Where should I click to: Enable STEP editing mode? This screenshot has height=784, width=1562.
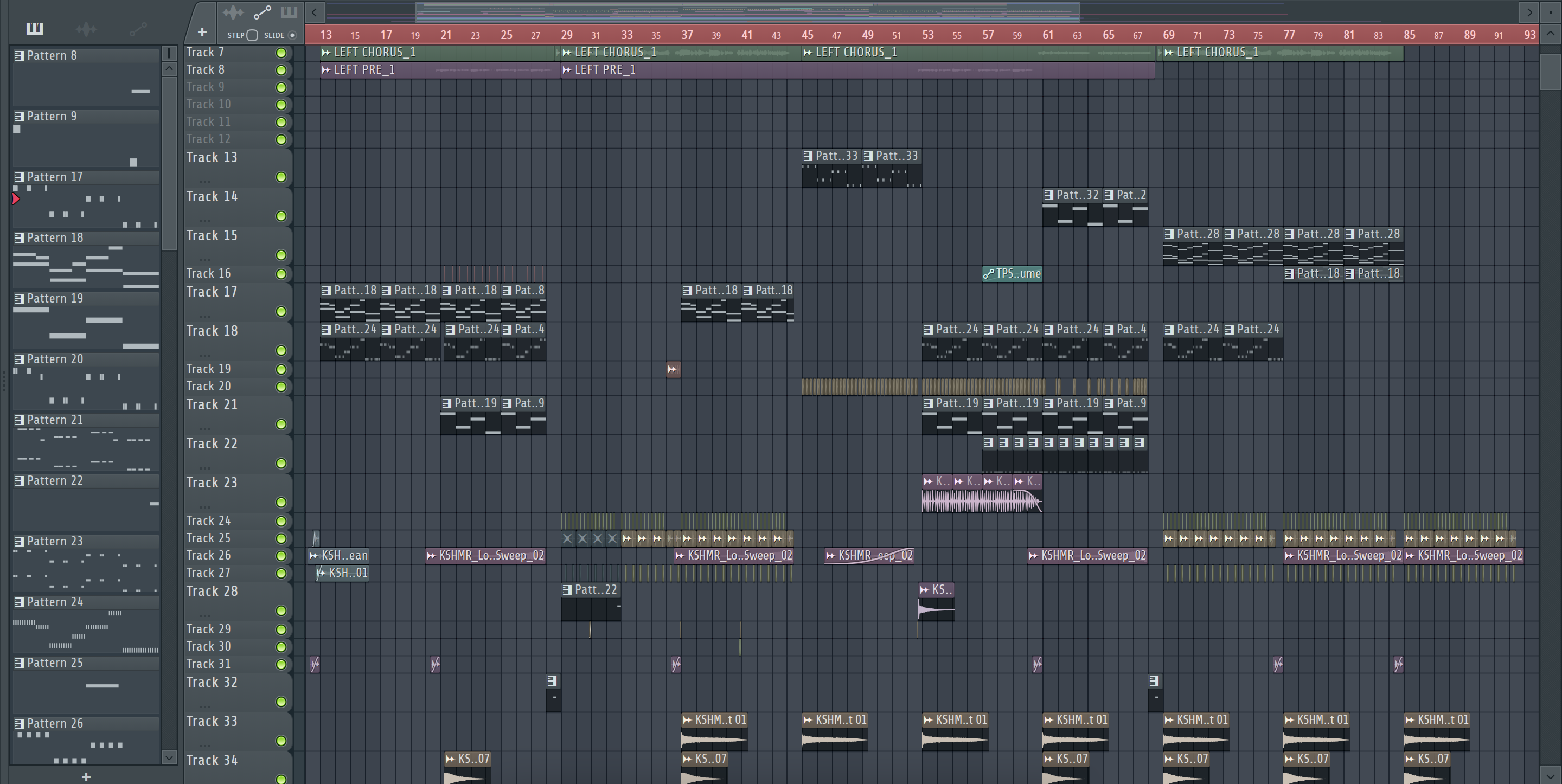click(253, 35)
